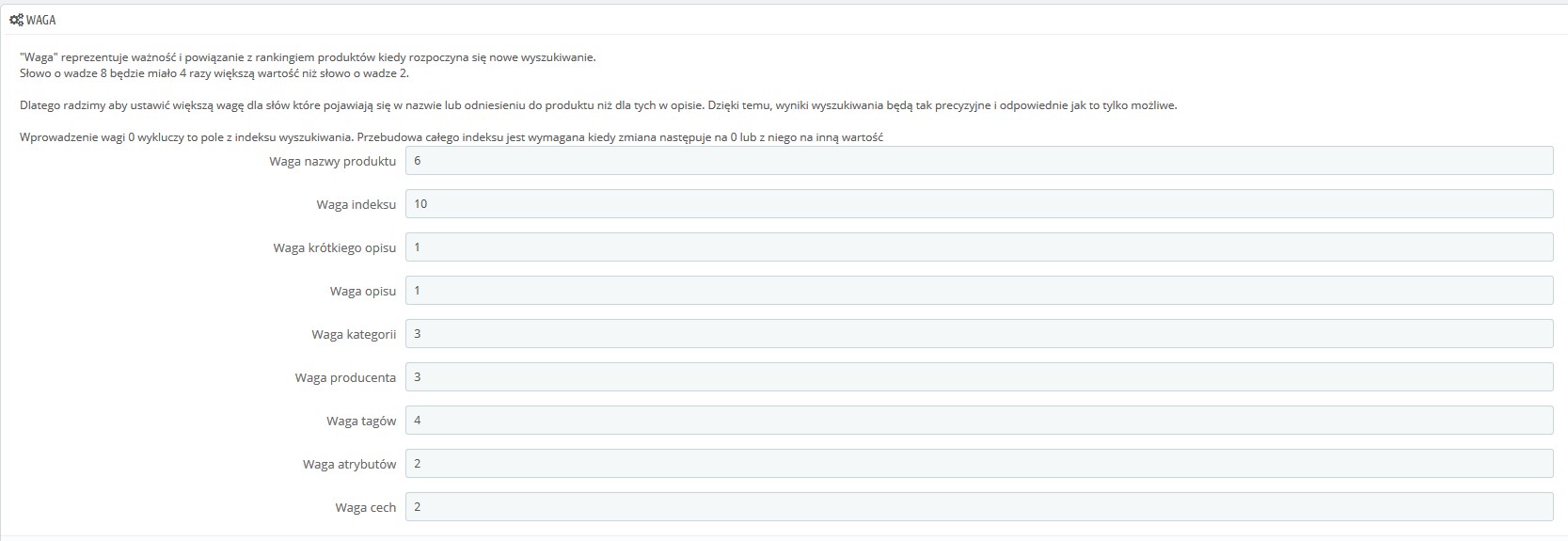Click the 'Waga indeksu' label
The width and height of the screenshot is (1568, 541).
pos(356,204)
